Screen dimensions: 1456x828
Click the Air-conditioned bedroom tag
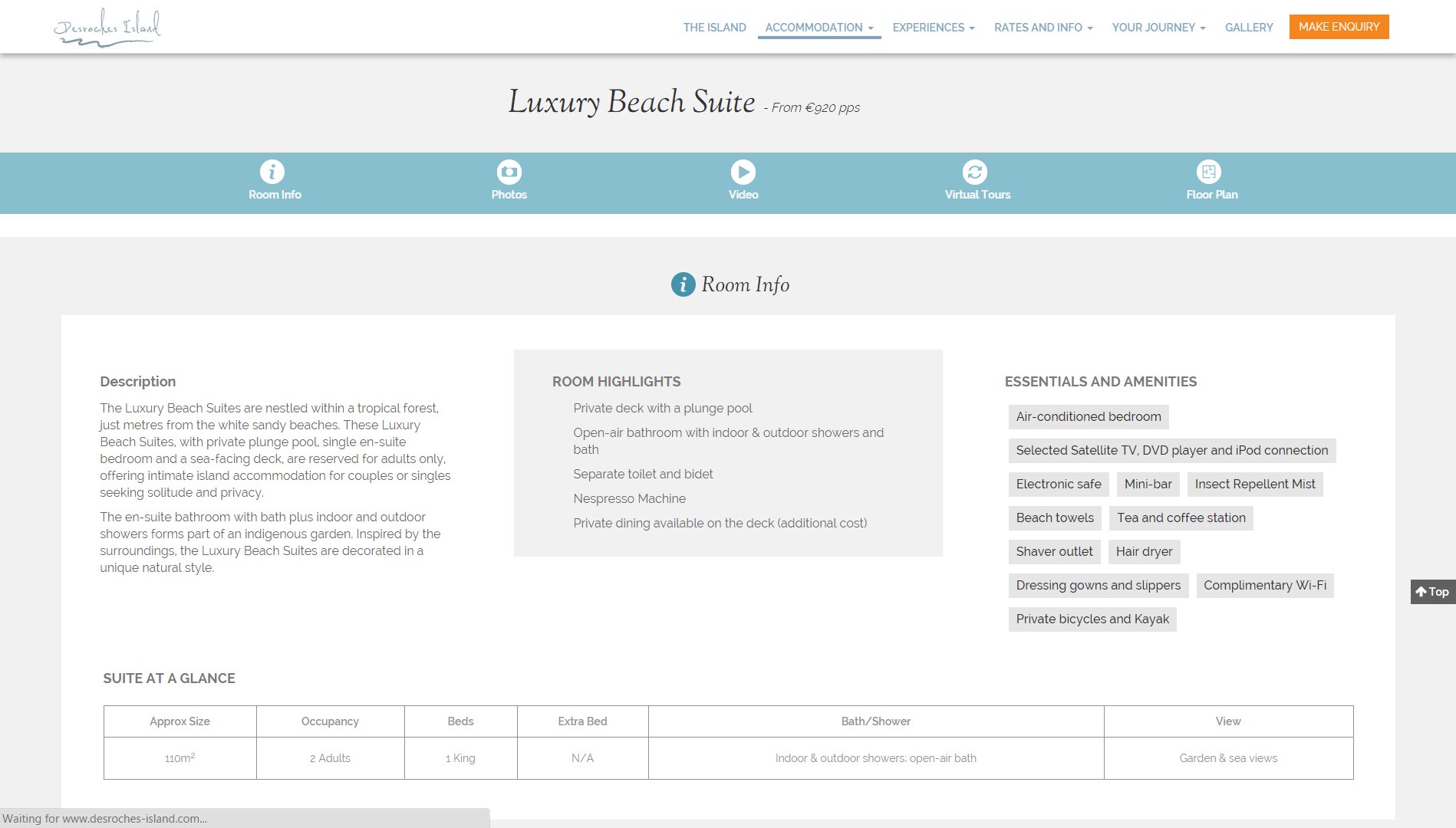click(x=1089, y=417)
